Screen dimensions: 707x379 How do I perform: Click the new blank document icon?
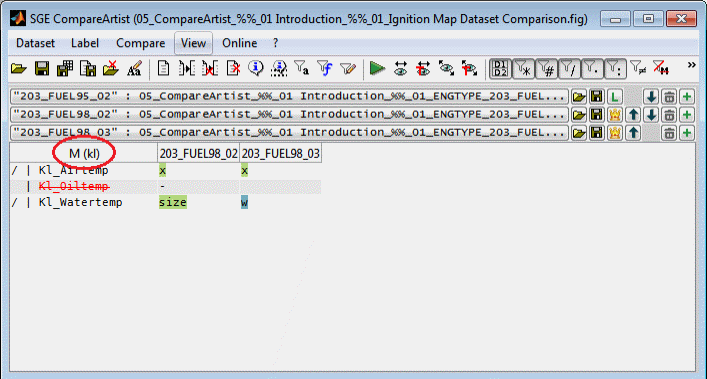pos(163,68)
